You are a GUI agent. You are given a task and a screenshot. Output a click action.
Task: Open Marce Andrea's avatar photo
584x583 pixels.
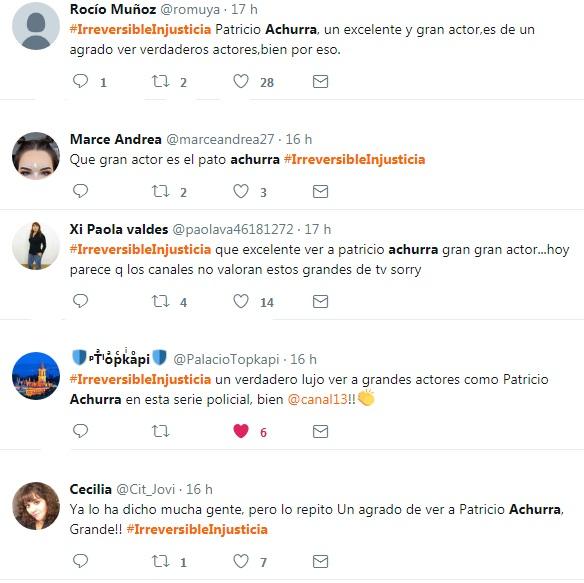pyautogui.click(x=36, y=156)
